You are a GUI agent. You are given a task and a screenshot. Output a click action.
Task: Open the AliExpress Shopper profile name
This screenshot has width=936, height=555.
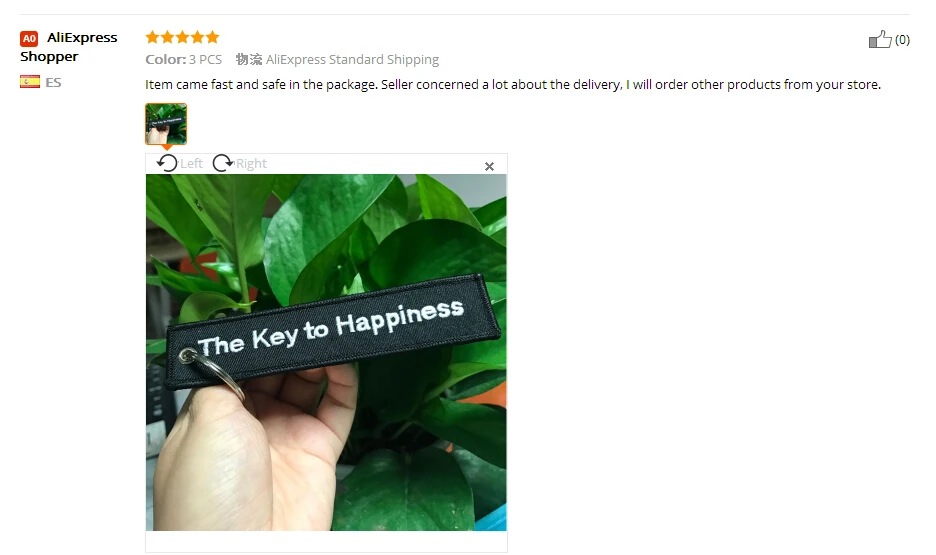coord(69,47)
